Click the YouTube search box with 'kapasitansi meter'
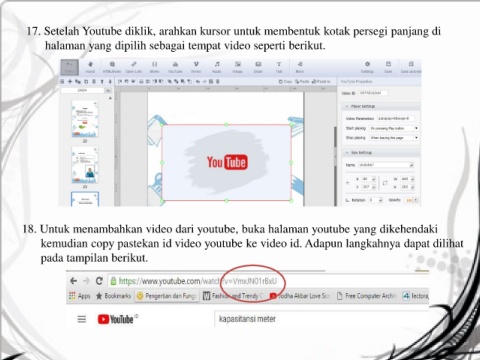The width and height of the screenshot is (480, 360). click(x=322, y=319)
